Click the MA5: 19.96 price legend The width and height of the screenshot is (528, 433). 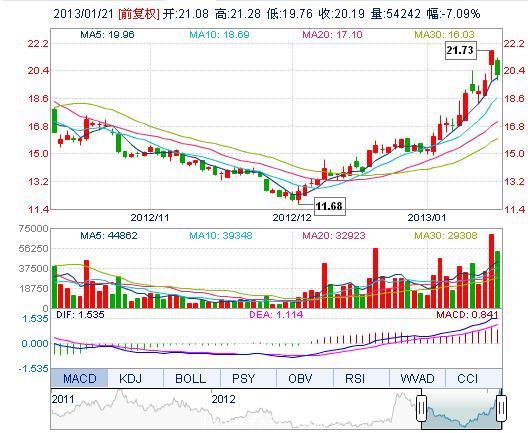[x=107, y=35]
